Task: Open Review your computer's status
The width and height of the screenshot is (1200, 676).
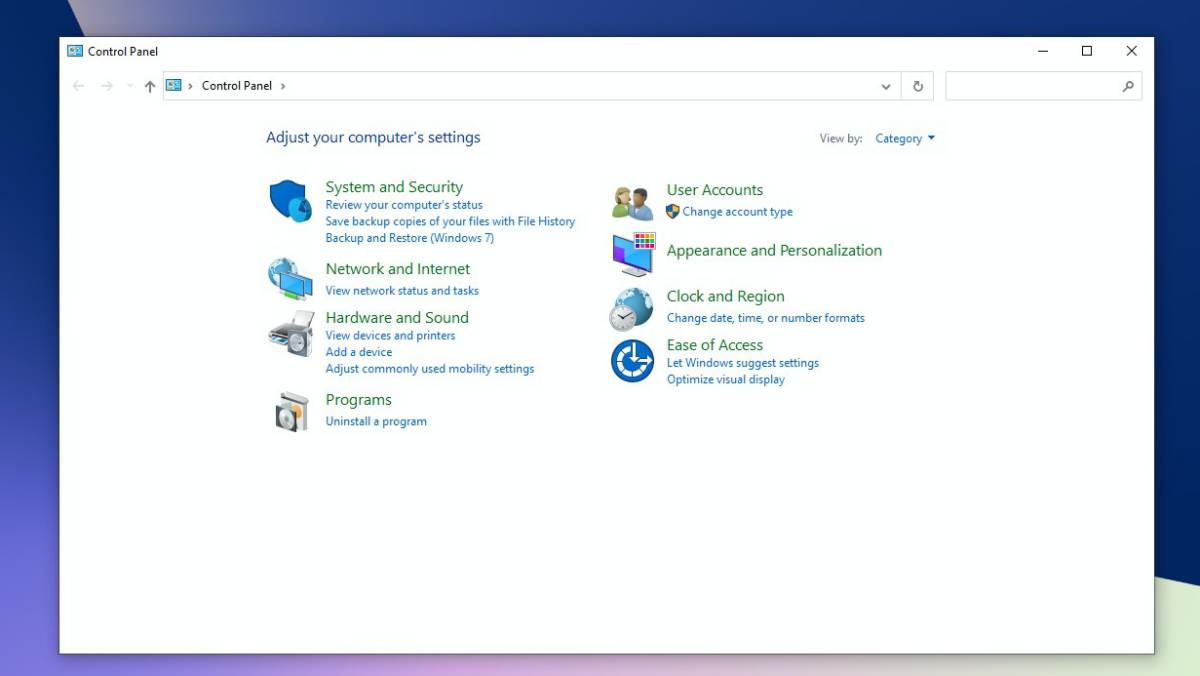Action: [x=404, y=205]
